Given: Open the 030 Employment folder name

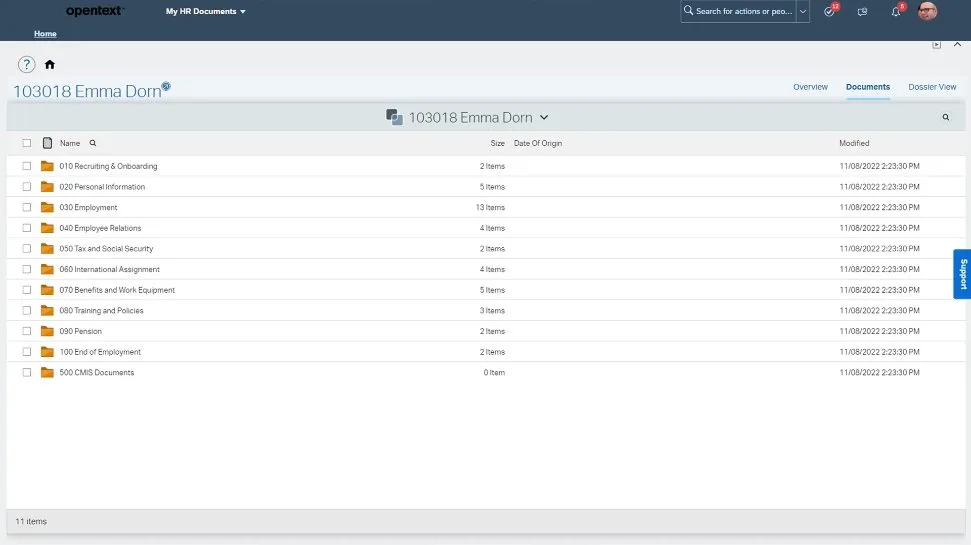Looking at the screenshot, I should point(88,207).
